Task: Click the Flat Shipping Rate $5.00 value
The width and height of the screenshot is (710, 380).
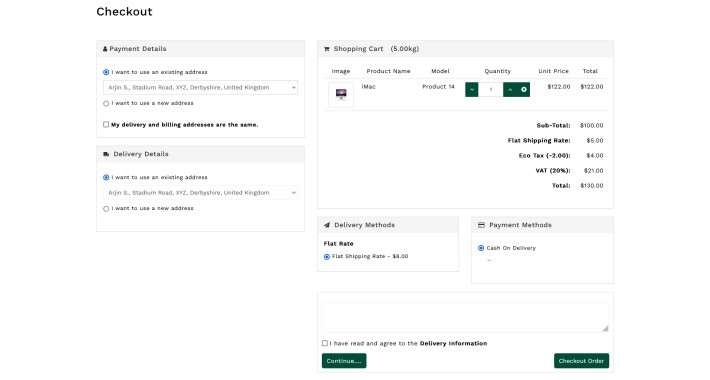Action: pyautogui.click(x=595, y=140)
